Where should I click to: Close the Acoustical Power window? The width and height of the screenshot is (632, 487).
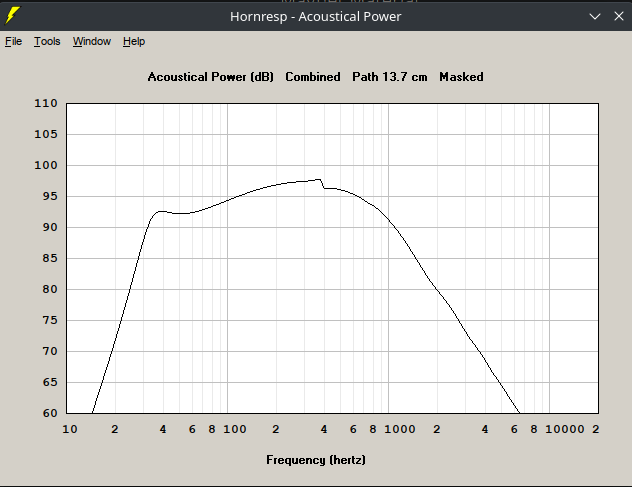619,16
